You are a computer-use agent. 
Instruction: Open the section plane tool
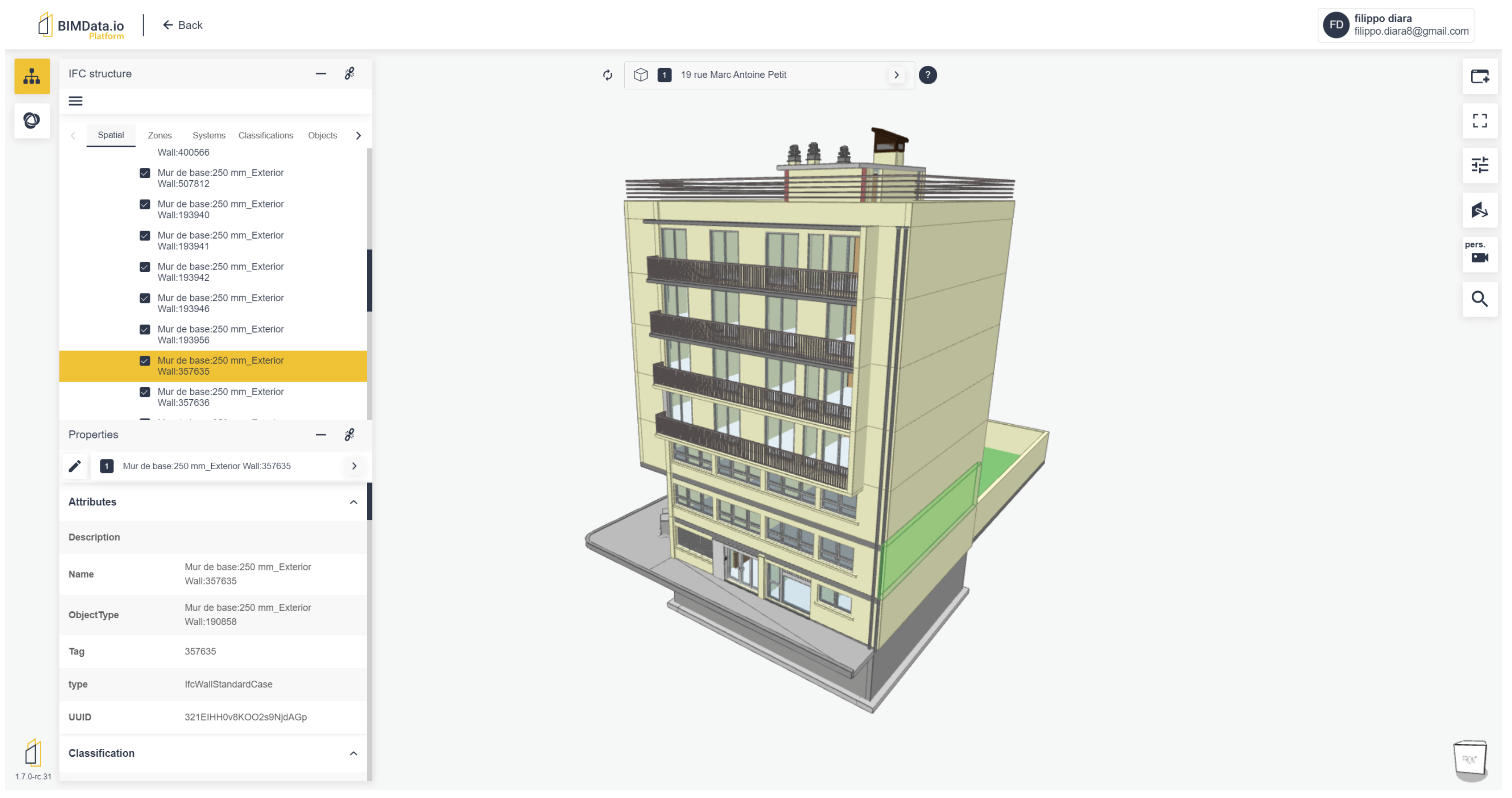(x=1480, y=210)
